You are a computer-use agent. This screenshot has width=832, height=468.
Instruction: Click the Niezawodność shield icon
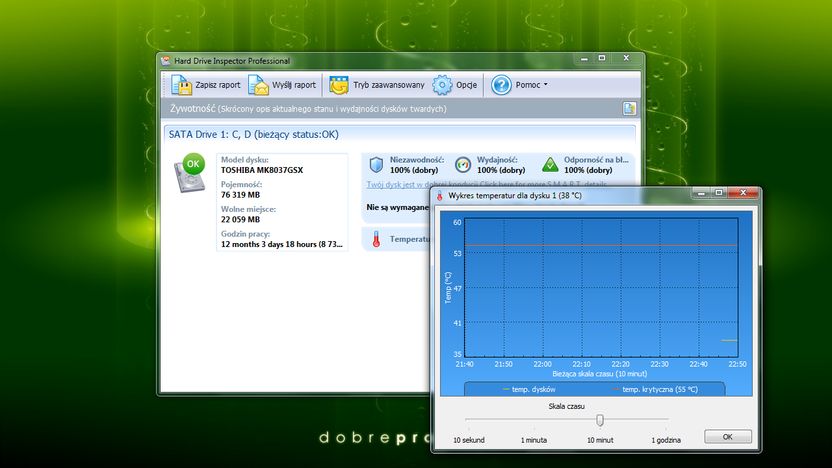pyautogui.click(x=376, y=165)
